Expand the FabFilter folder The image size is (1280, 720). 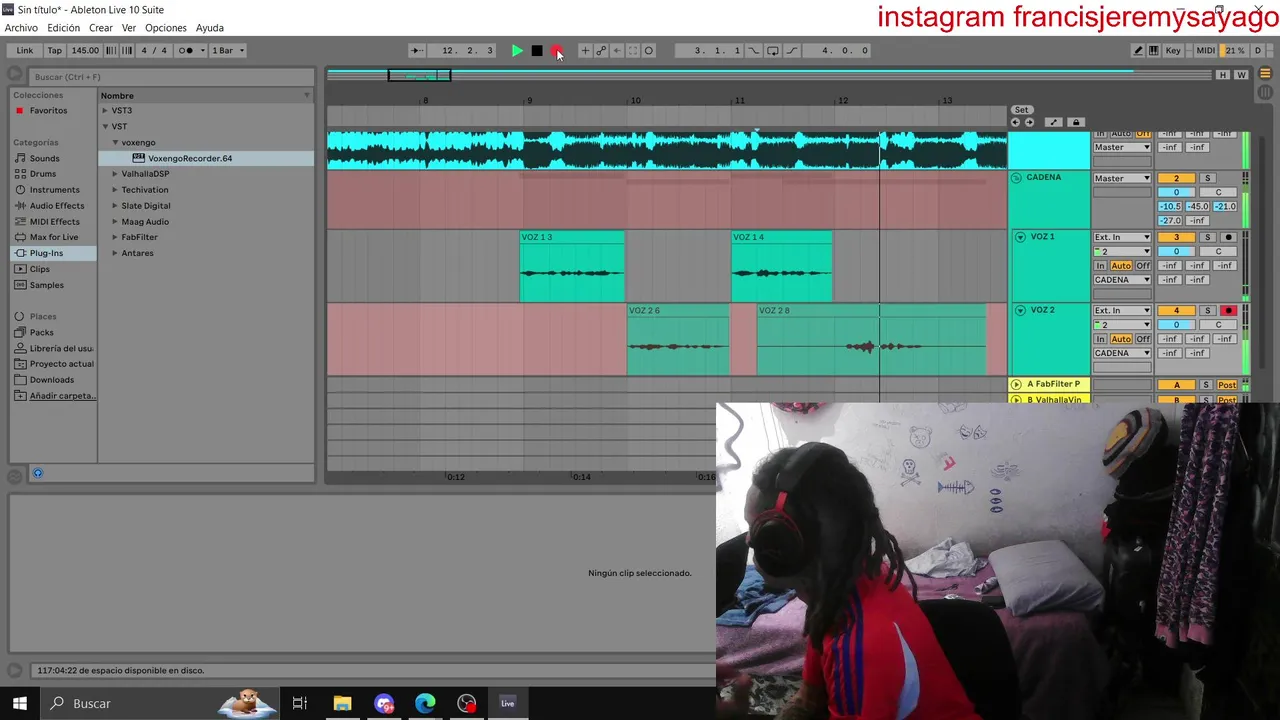pos(115,237)
